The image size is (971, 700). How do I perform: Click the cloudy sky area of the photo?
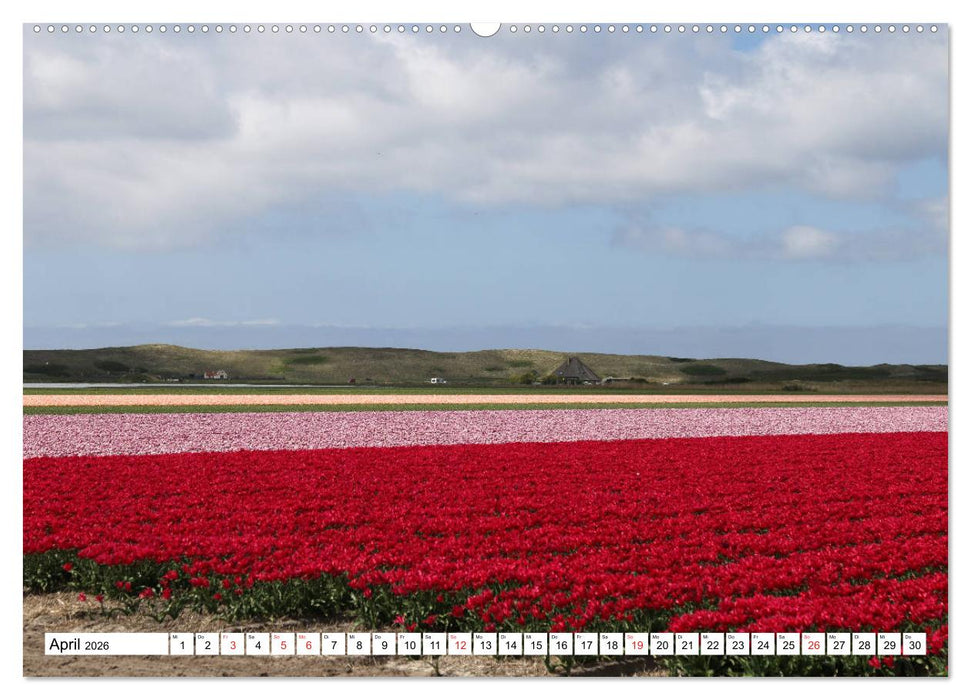tap(480, 150)
